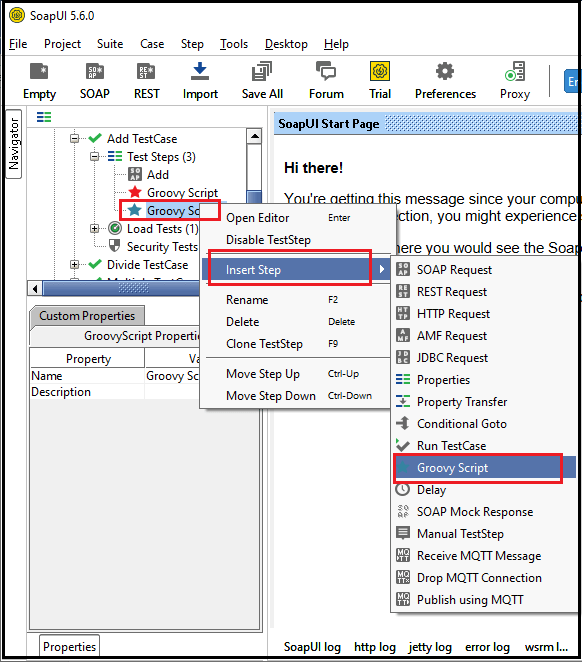Open the Step menu
This screenshot has height=662, width=582.
(192, 44)
